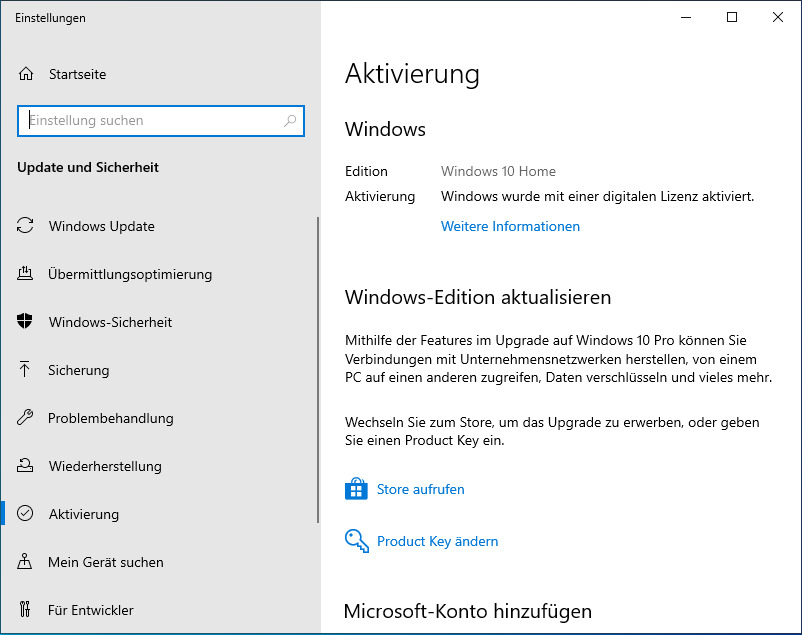802x635 pixels.
Task: Click the Sicherung upward arrow icon
Action: pyautogui.click(x=25, y=369)
